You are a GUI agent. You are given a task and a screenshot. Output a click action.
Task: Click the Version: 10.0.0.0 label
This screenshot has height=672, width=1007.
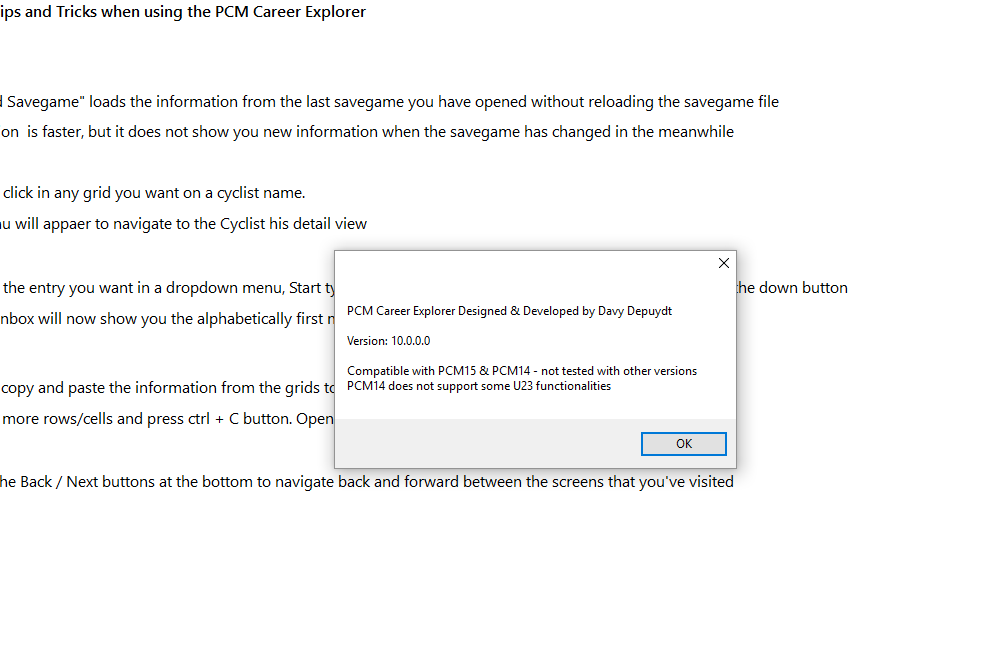click(x=389, y=341)
